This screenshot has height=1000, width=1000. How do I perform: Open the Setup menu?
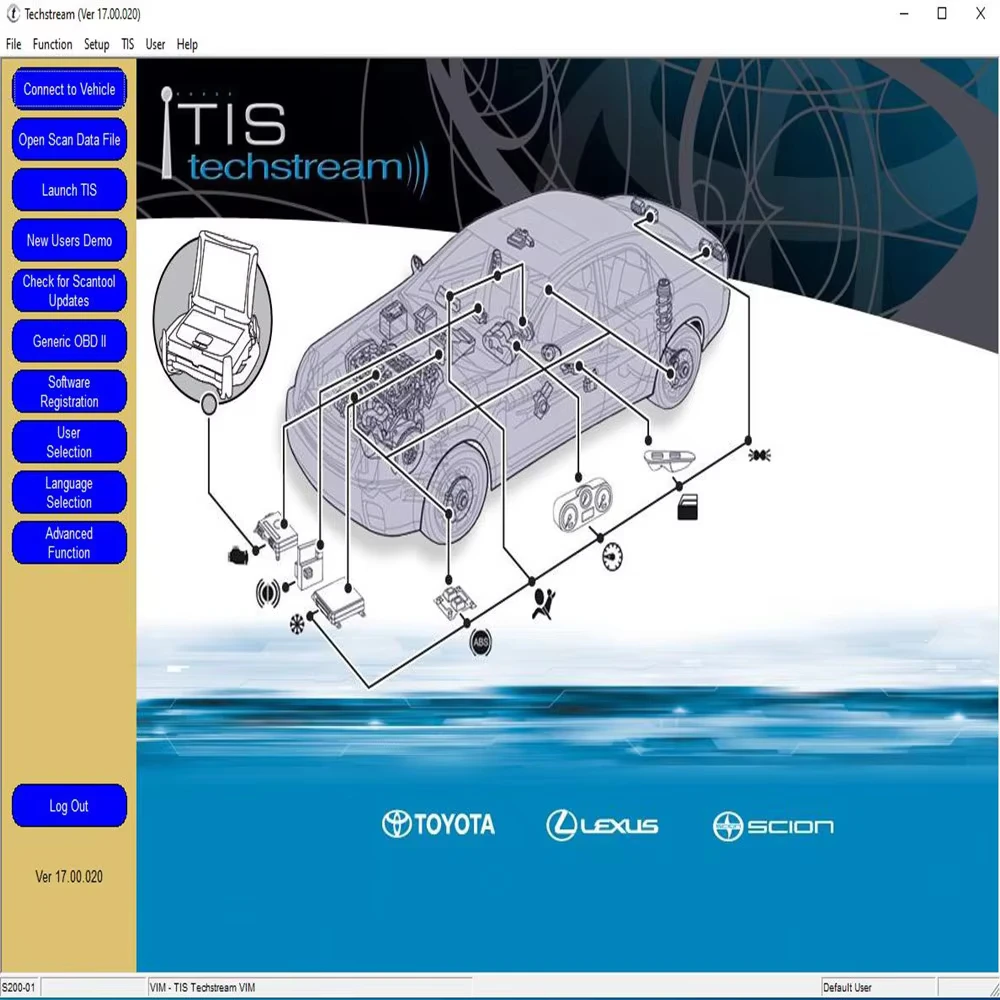96,44
